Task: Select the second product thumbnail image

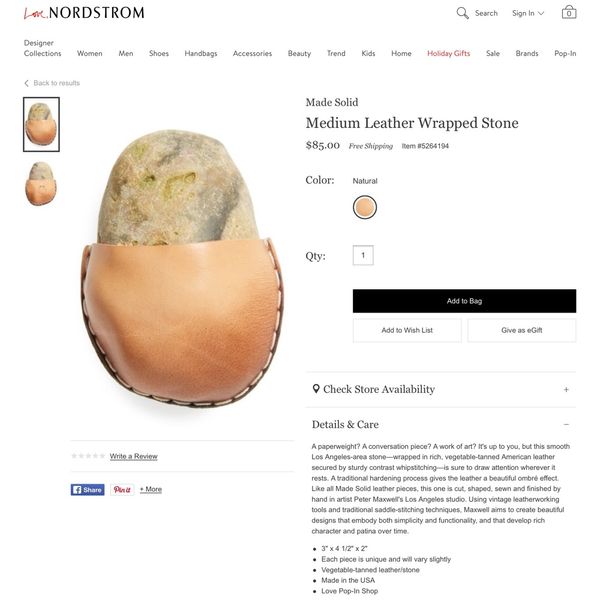Action: coord(41,183)
